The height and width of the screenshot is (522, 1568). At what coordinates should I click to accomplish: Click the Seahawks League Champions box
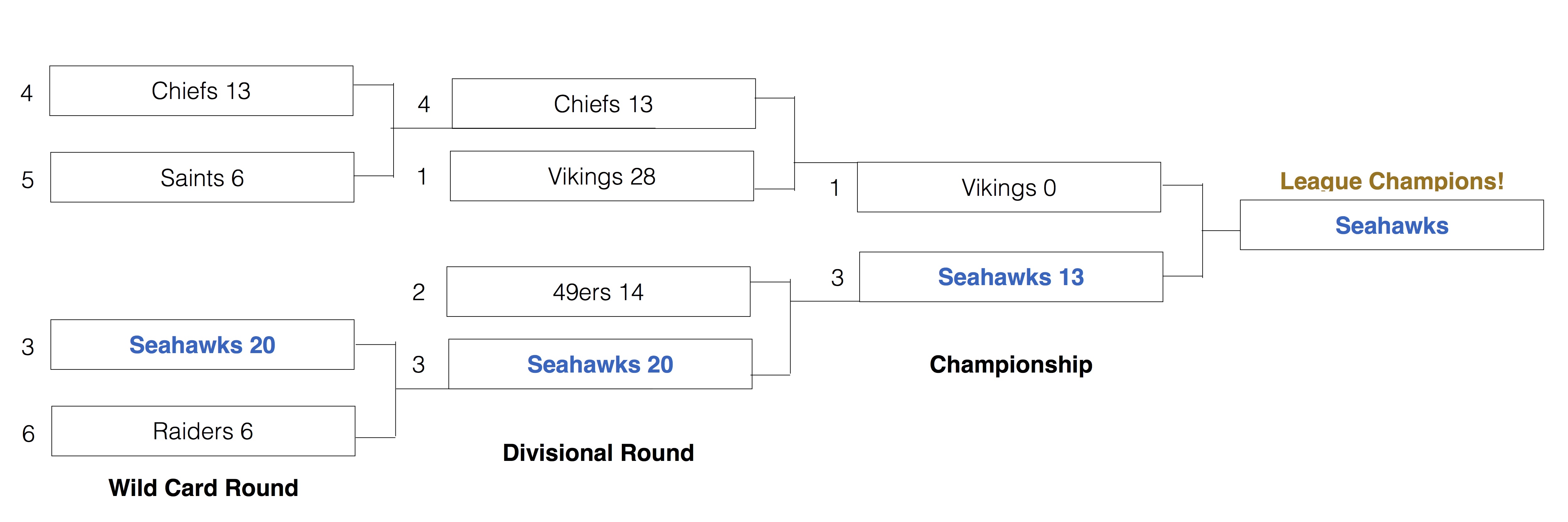1392,224
